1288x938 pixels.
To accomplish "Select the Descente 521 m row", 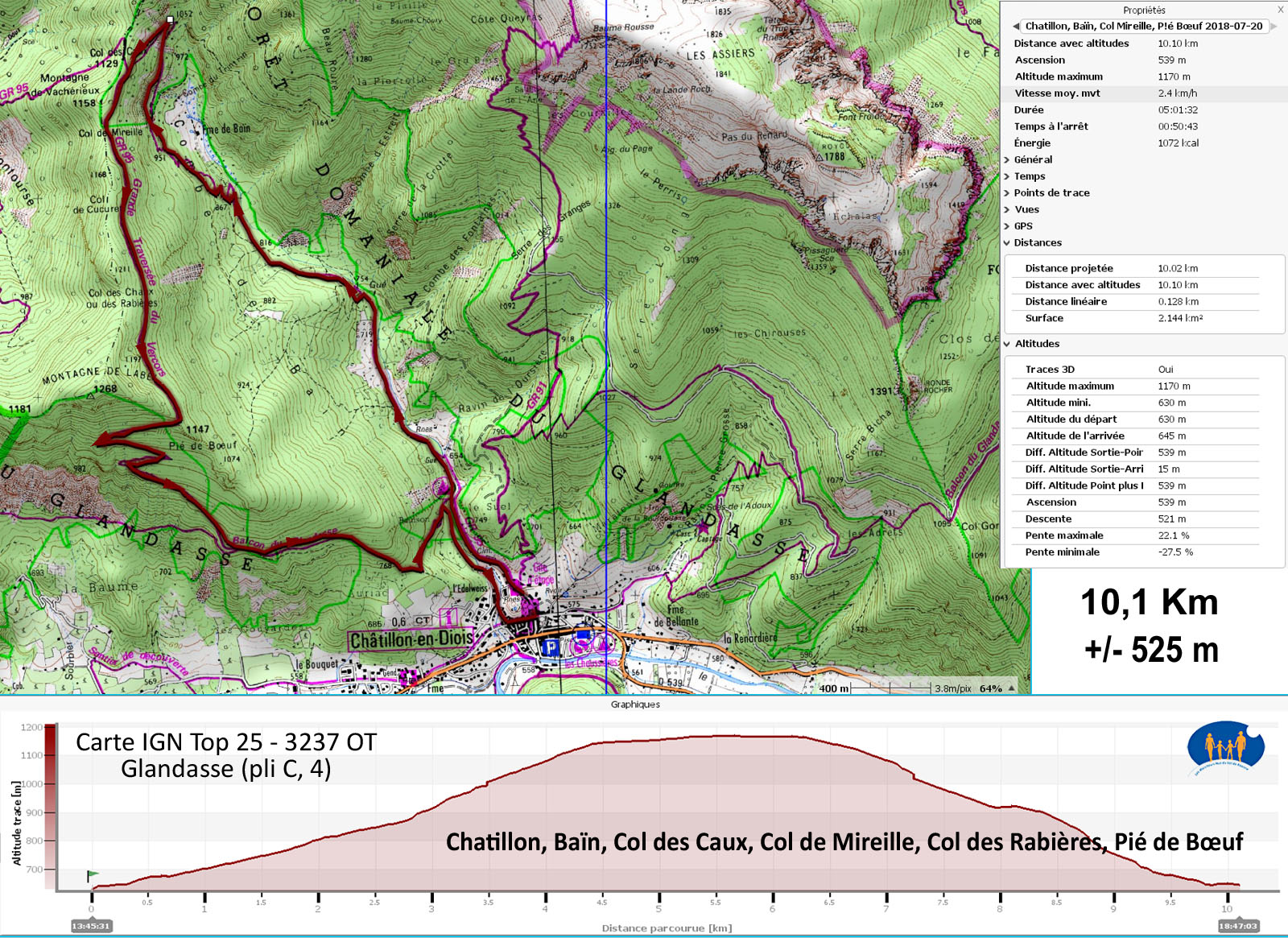I will point(1143,519).
